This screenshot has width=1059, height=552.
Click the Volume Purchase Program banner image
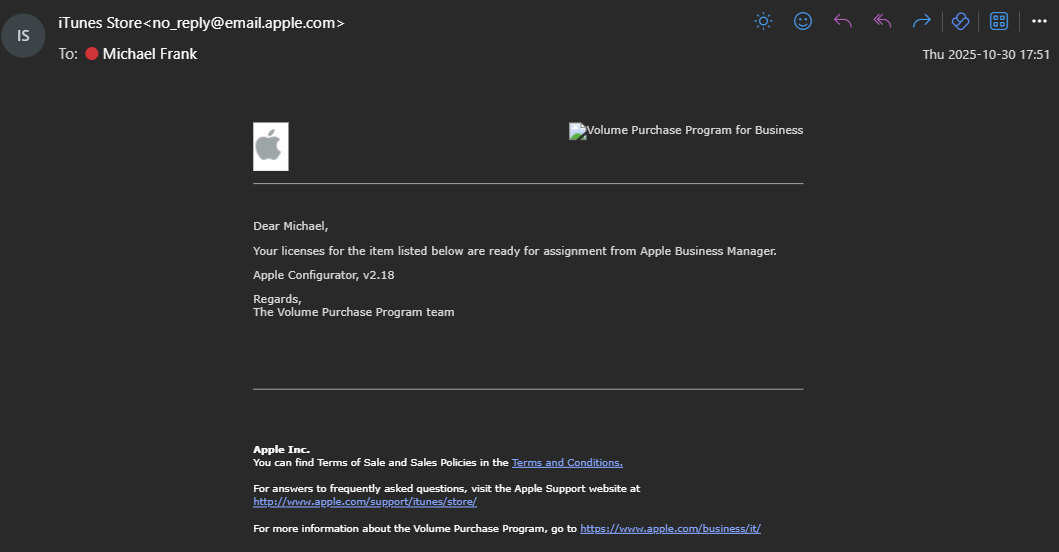coord(686,131)
